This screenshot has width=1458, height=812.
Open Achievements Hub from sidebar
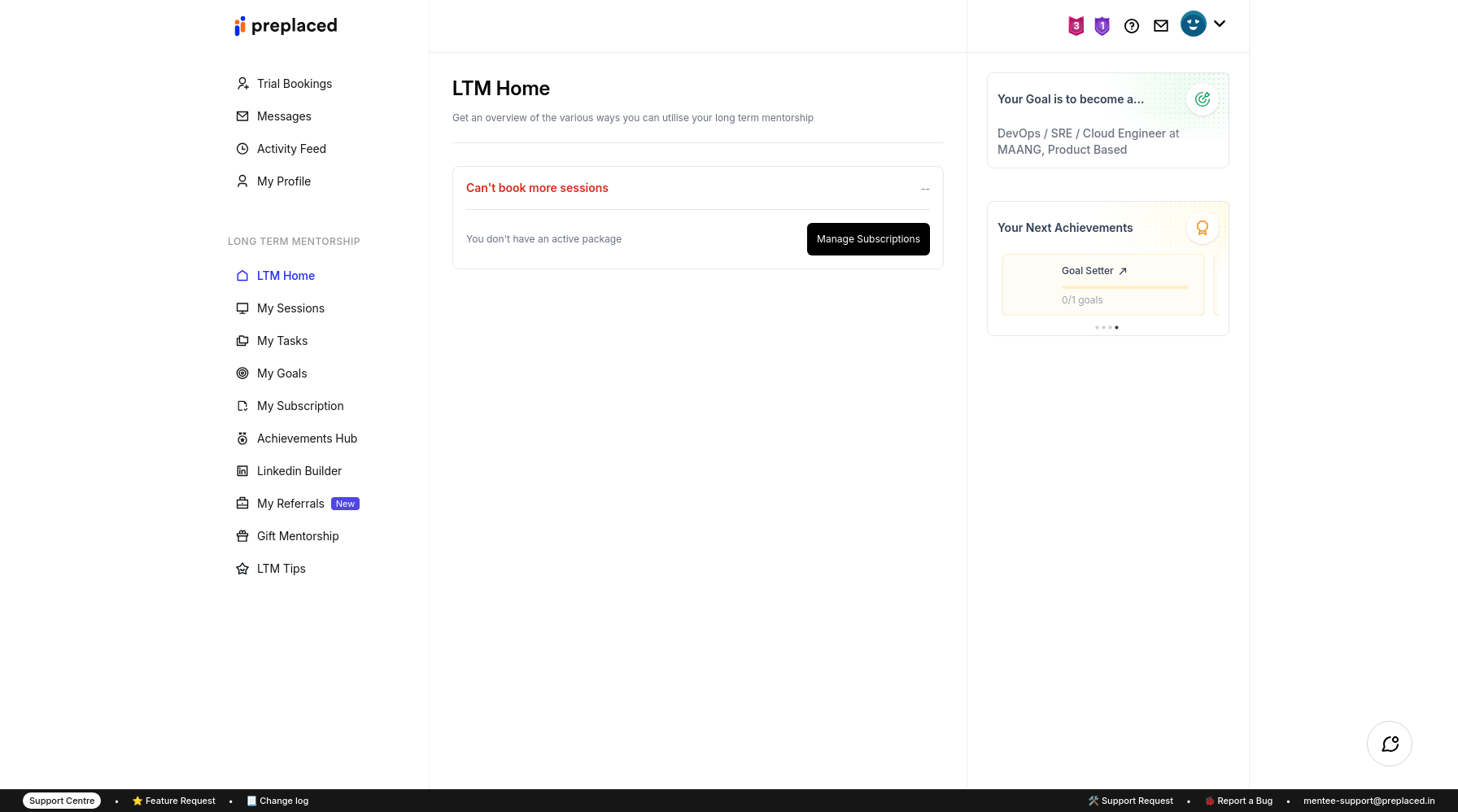point(307,439)
